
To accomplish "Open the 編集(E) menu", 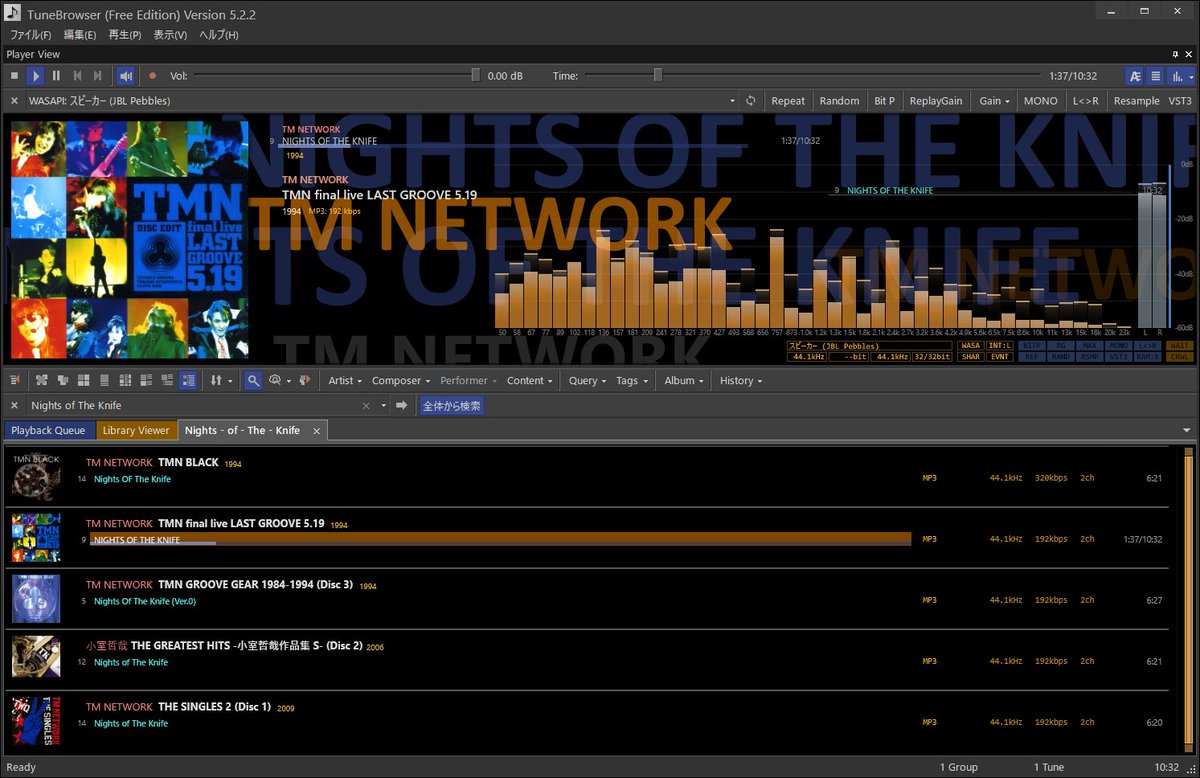I will click(x=80, y=35).
